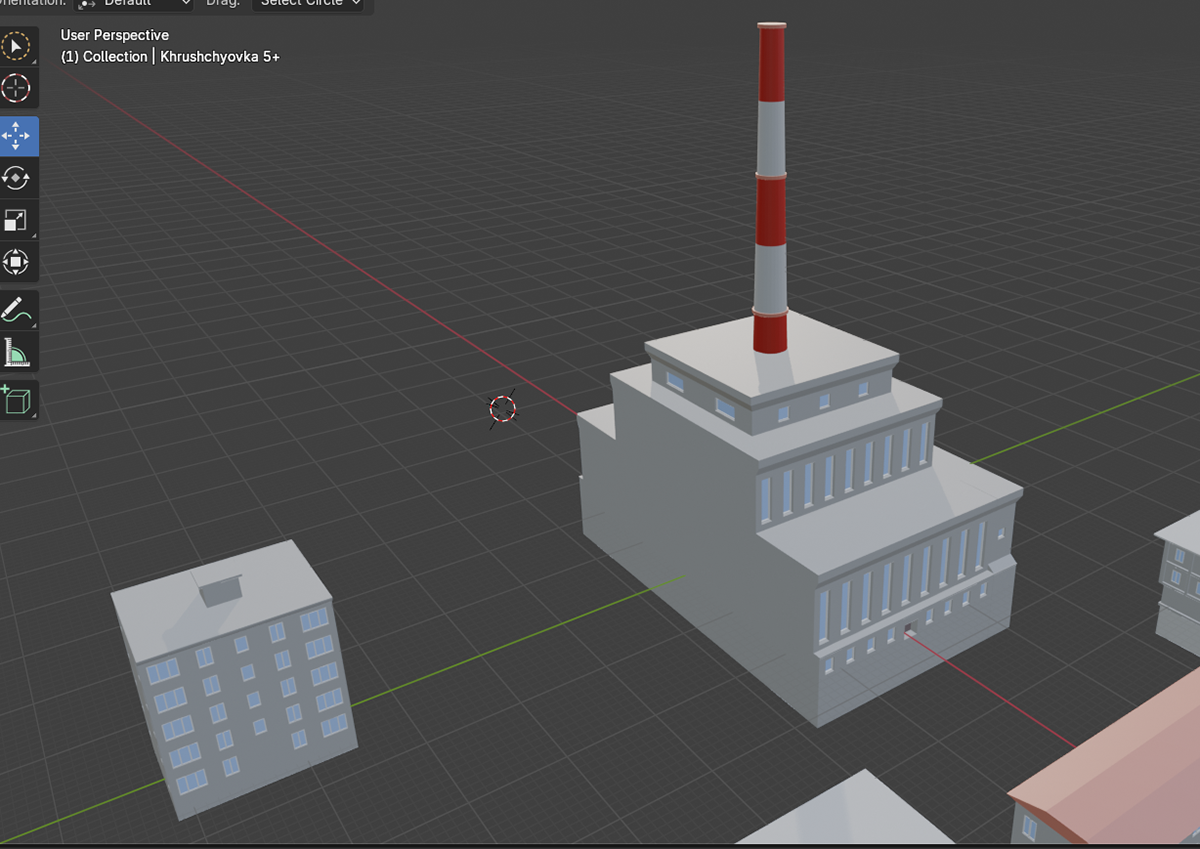Click the User Perspective label
This screenshot has width=1200, height=849.
pos(115,35)
